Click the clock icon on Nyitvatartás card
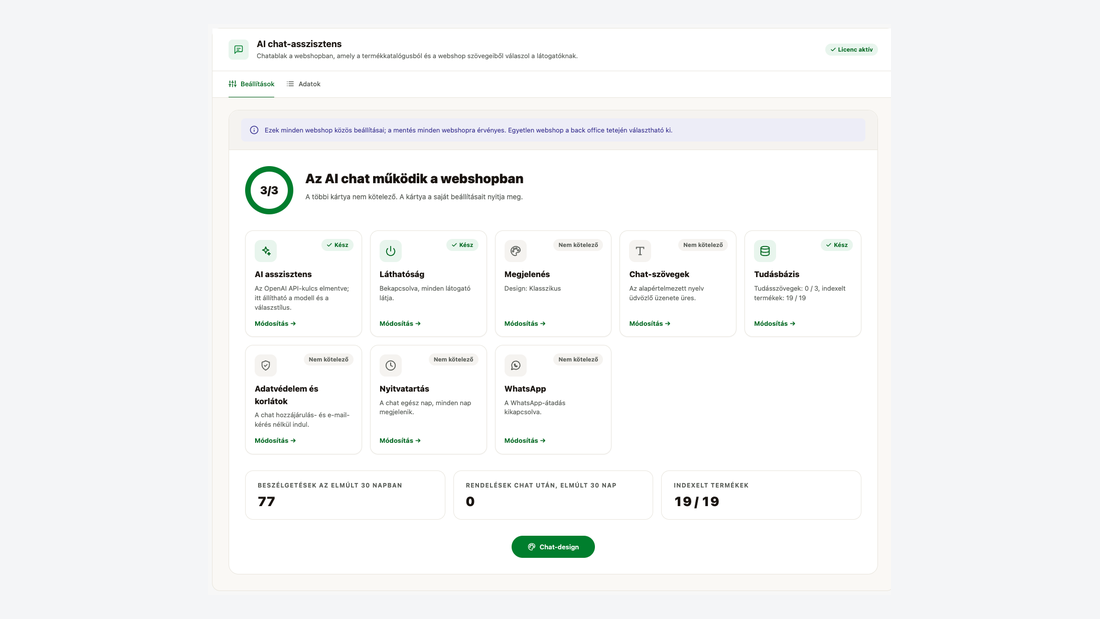Viewport: 1100px width, 619px height. (x=391, y=365)
